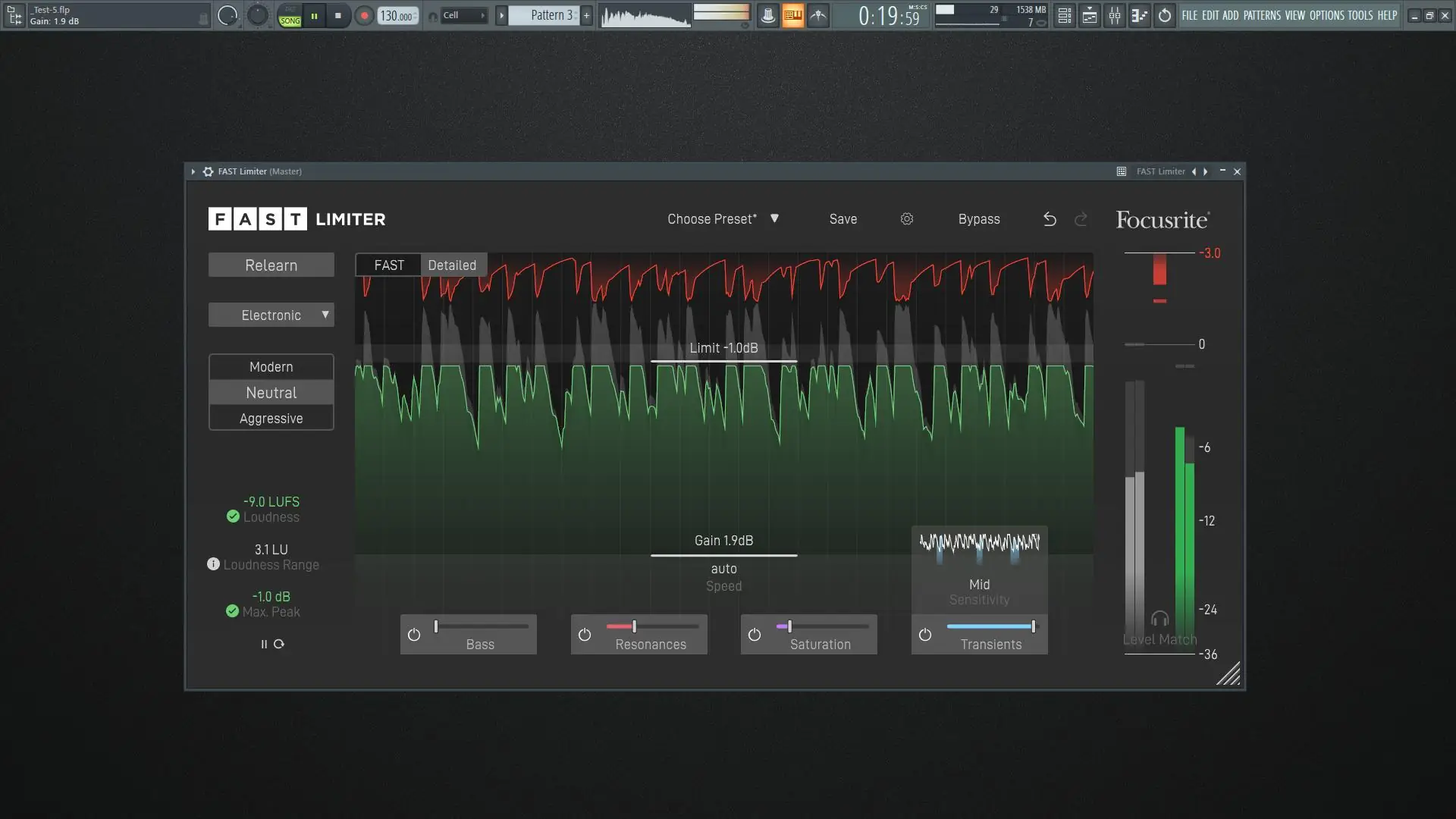
Task: Open the PATTERNS menu
Action: 1262,15
